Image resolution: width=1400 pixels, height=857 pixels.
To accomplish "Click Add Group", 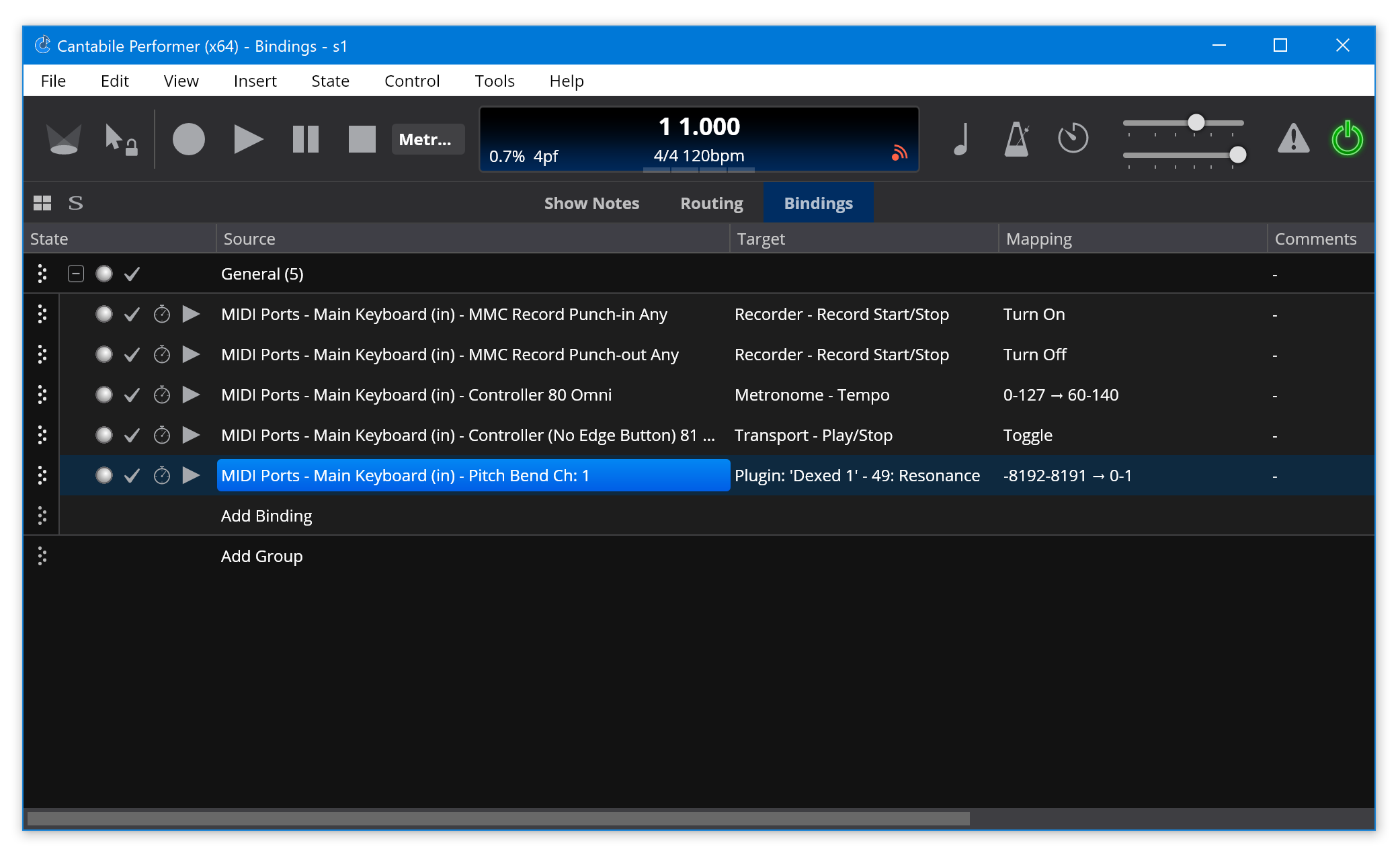I will click(261, 556).
